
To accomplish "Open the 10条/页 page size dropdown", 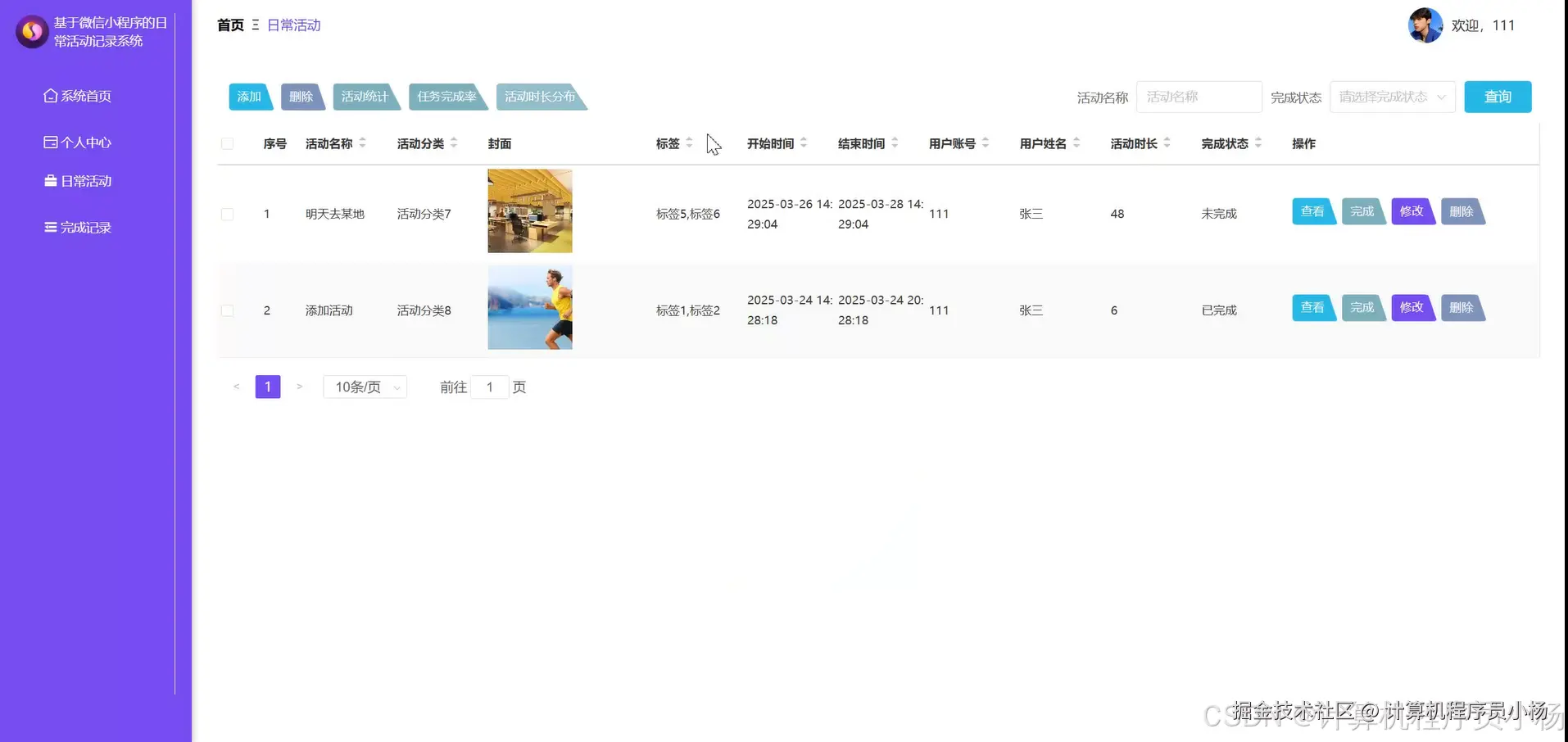I will 365,387.
